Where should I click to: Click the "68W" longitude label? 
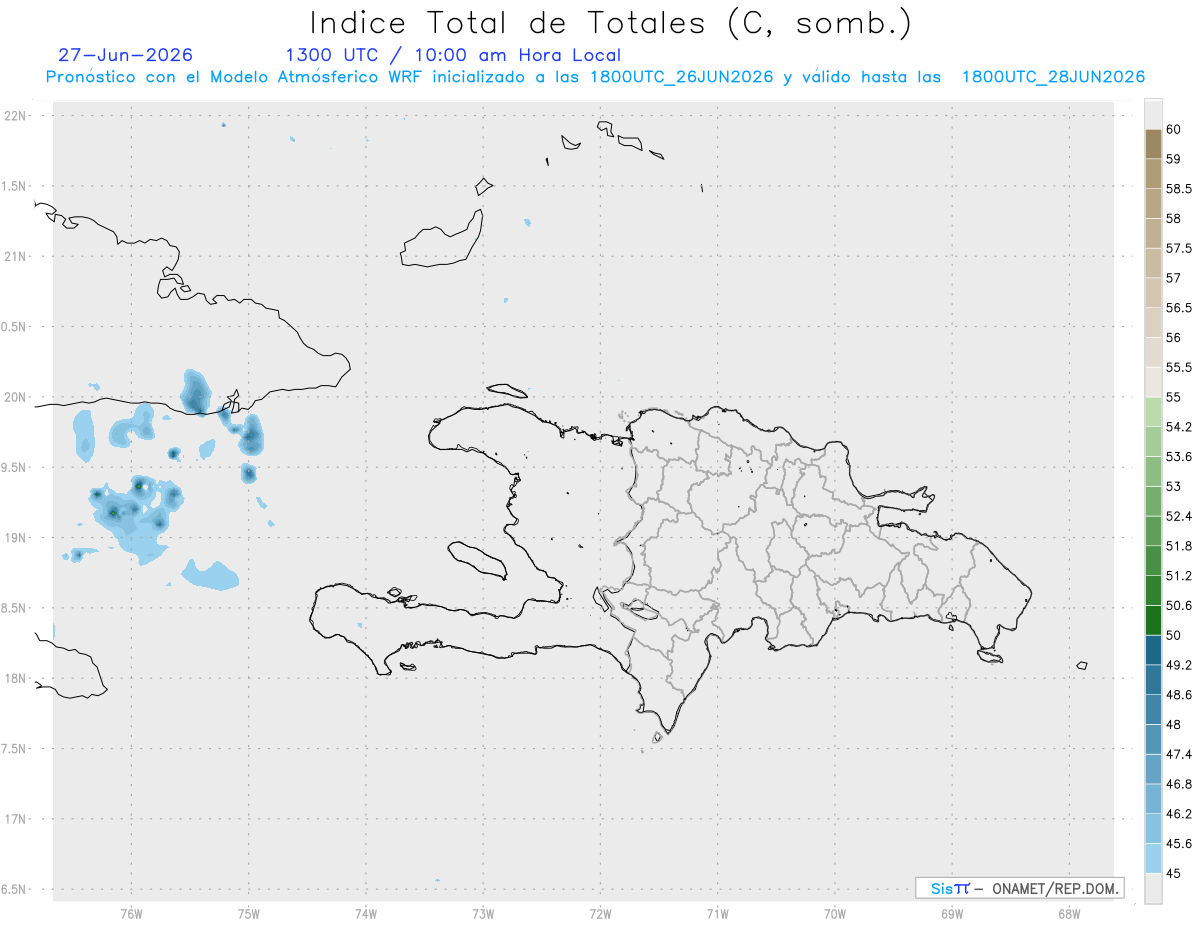[1069, 914]
